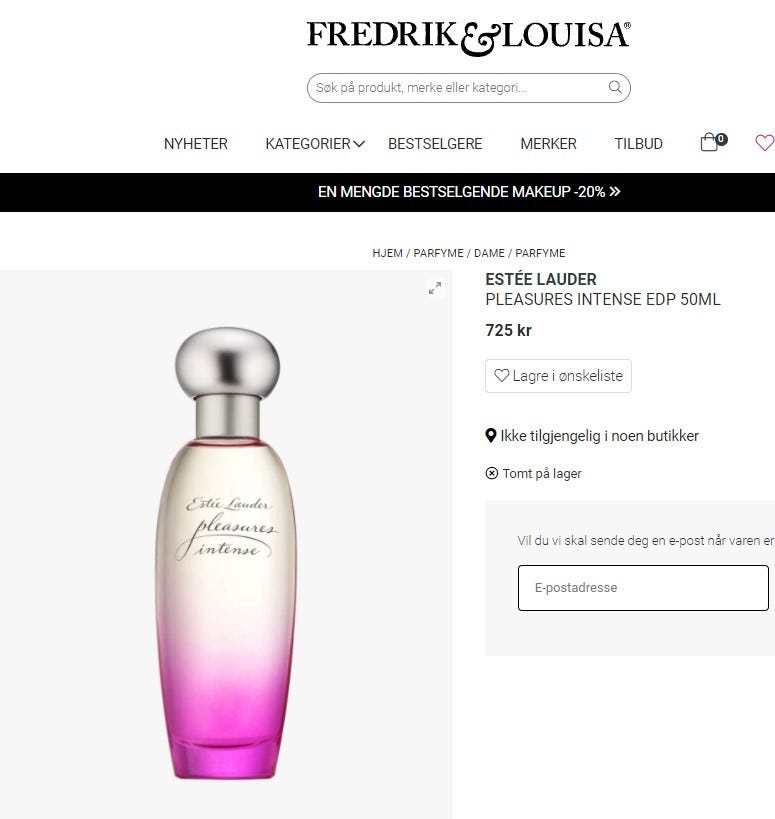
Task: Expand the Kategorier dropdown chevron
Action: pyautogui.click(x=359, y=144)
